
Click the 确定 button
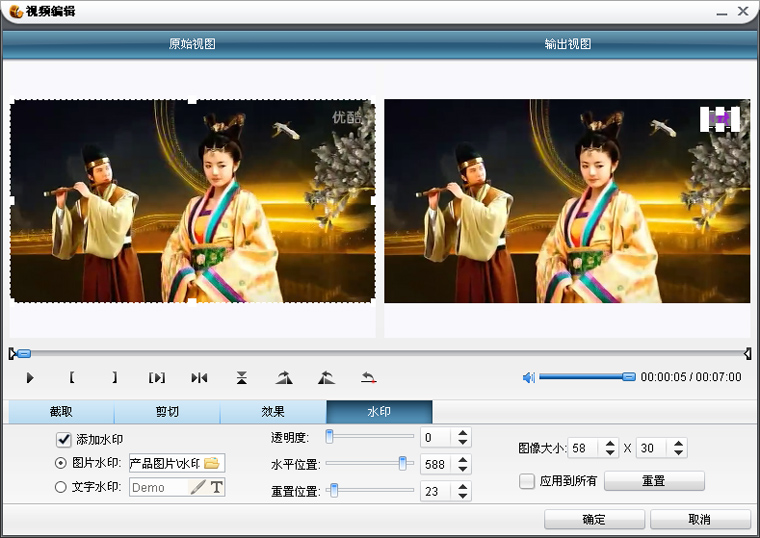(594, 519)
